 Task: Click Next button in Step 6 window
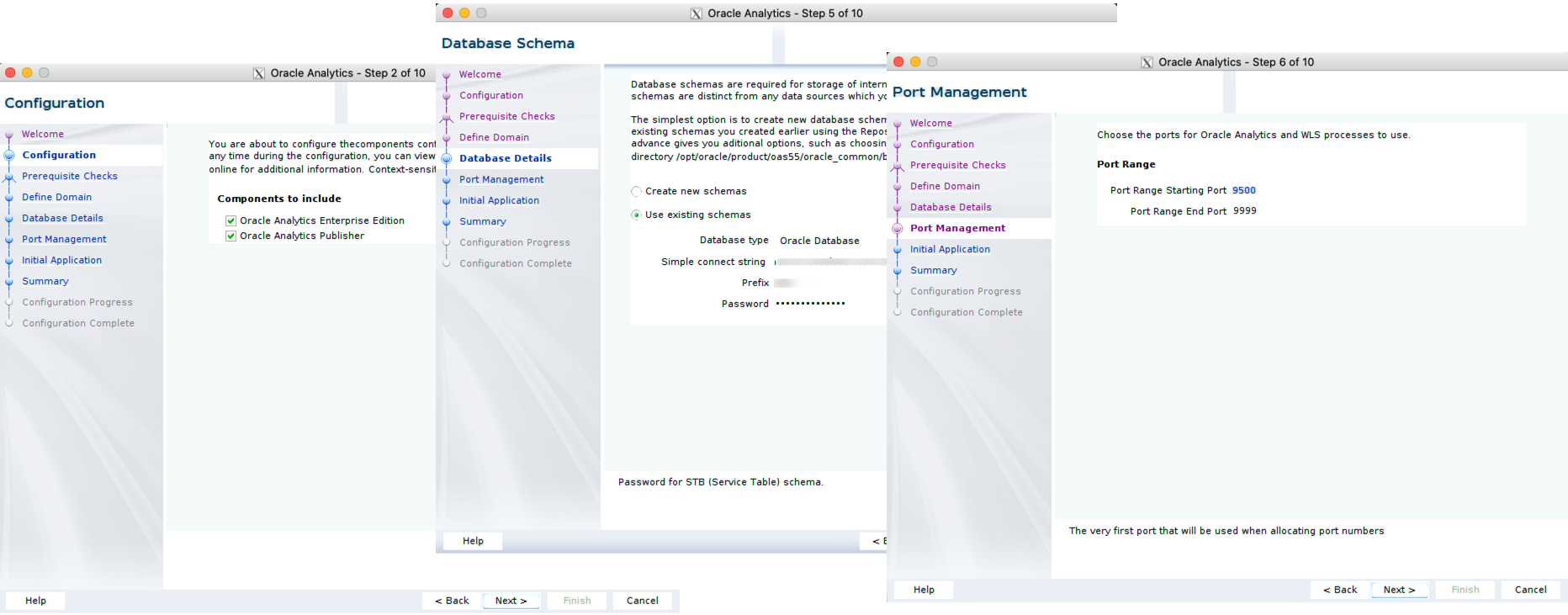pos(1399,590)
